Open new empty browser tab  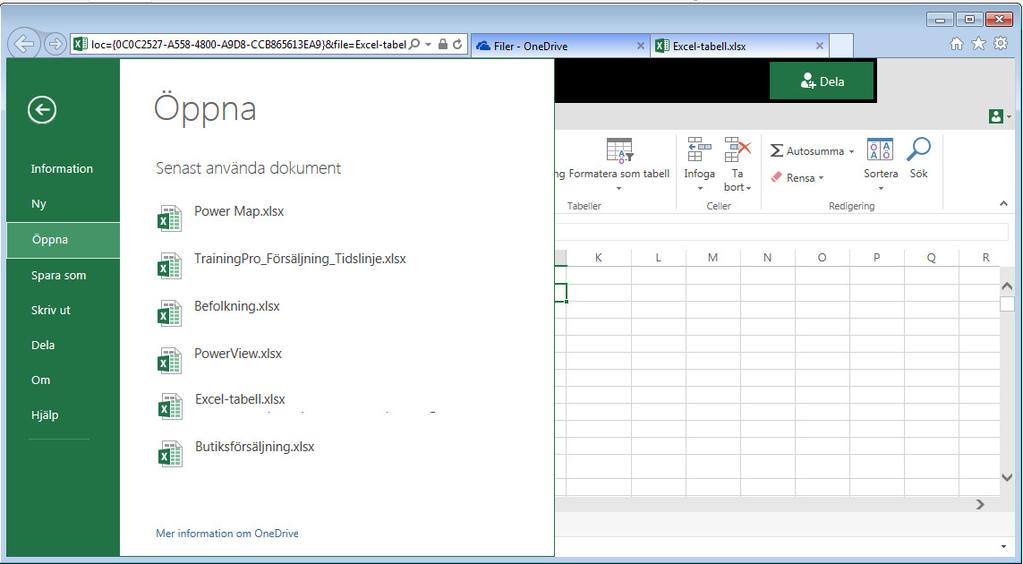coord(842,46)
